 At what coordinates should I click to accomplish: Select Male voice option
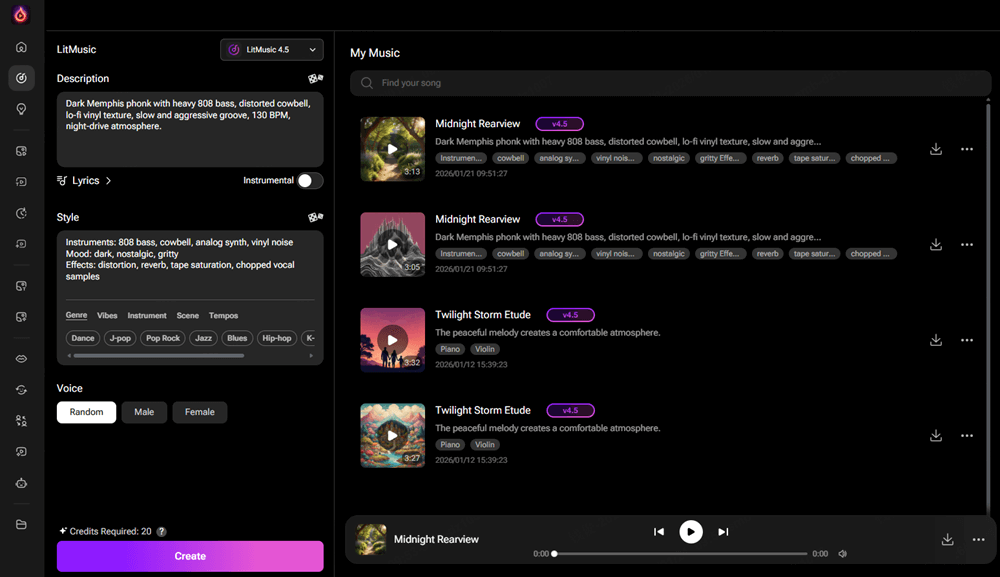(144, 412)
